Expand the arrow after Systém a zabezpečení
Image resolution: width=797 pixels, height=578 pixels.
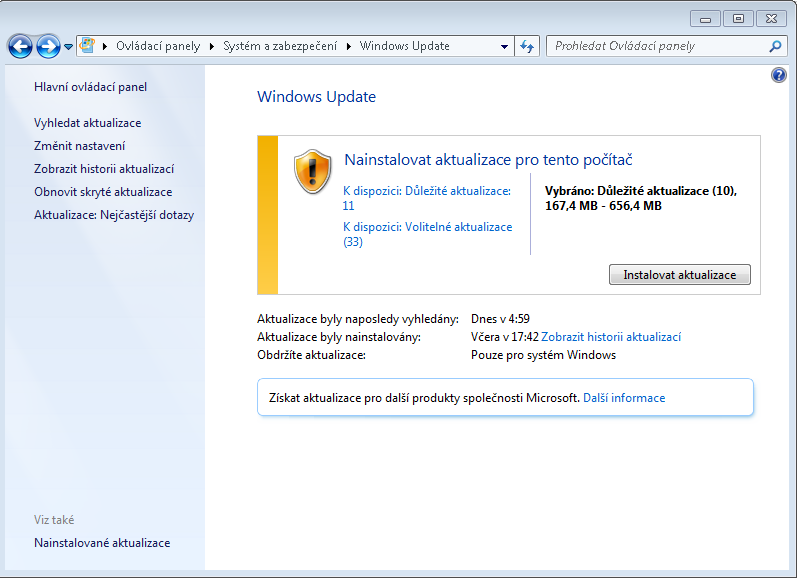tap(349, 46)
